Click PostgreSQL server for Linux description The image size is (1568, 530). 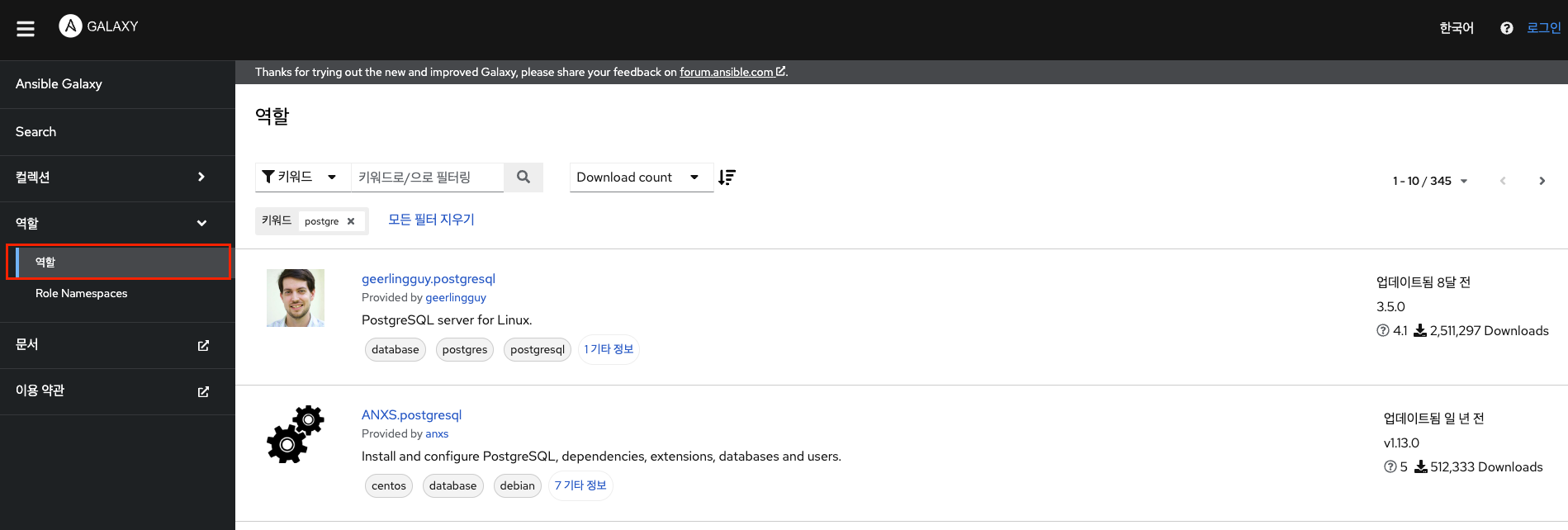coord(447,320)
